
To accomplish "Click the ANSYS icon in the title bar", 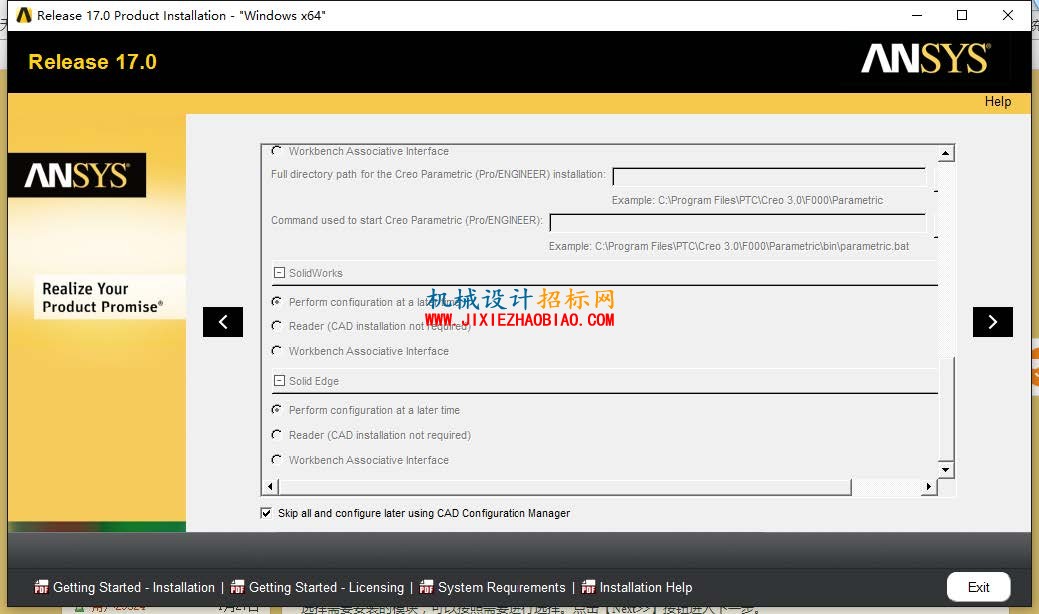I will [24, 15].
